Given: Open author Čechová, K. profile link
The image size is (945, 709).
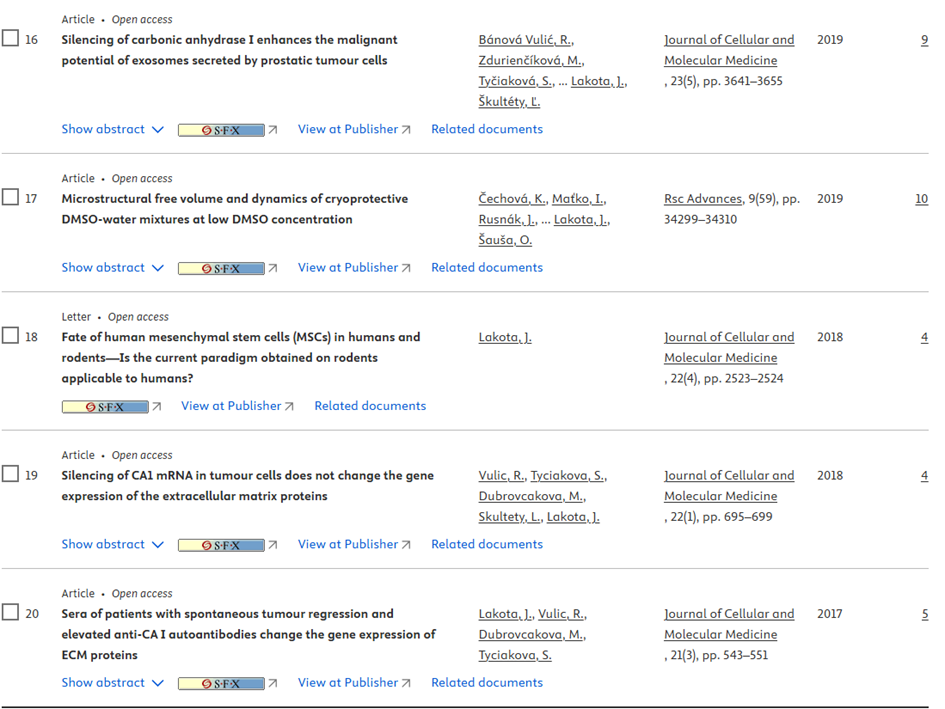Looking at the screenshot, I should 511,199.
